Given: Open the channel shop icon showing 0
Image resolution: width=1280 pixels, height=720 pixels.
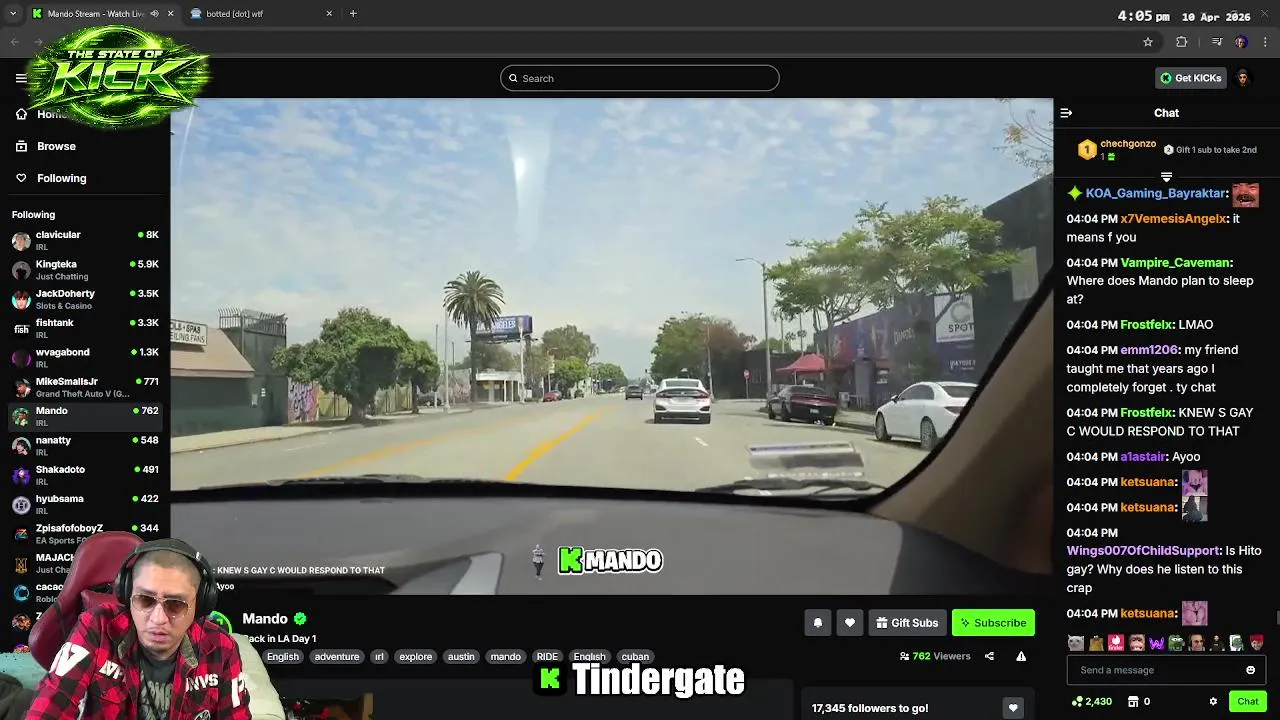Looking at the screenshot, I should [x=1139, y=701].
